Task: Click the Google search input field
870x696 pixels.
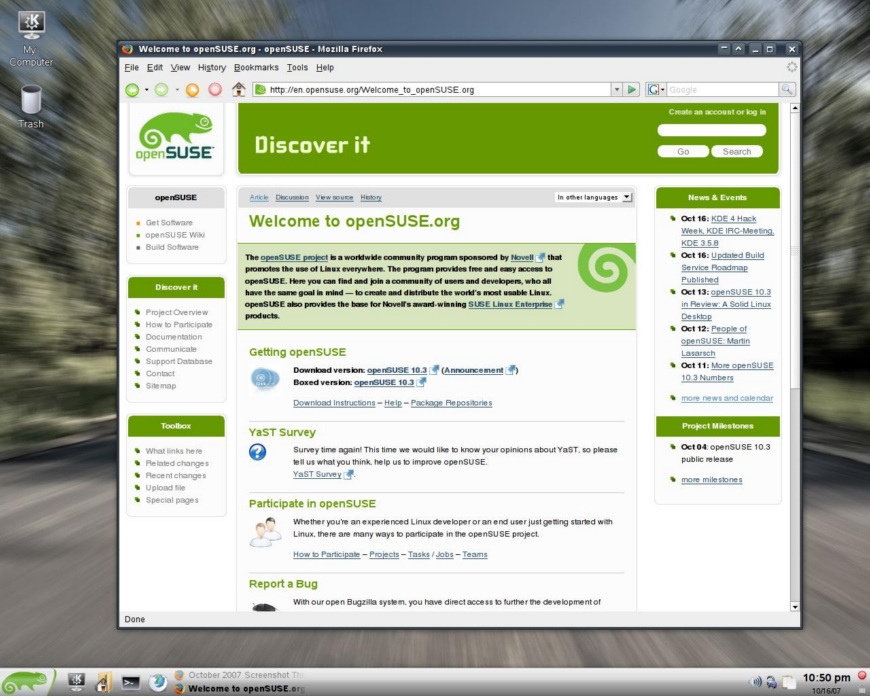Action: tap(722, 89)
